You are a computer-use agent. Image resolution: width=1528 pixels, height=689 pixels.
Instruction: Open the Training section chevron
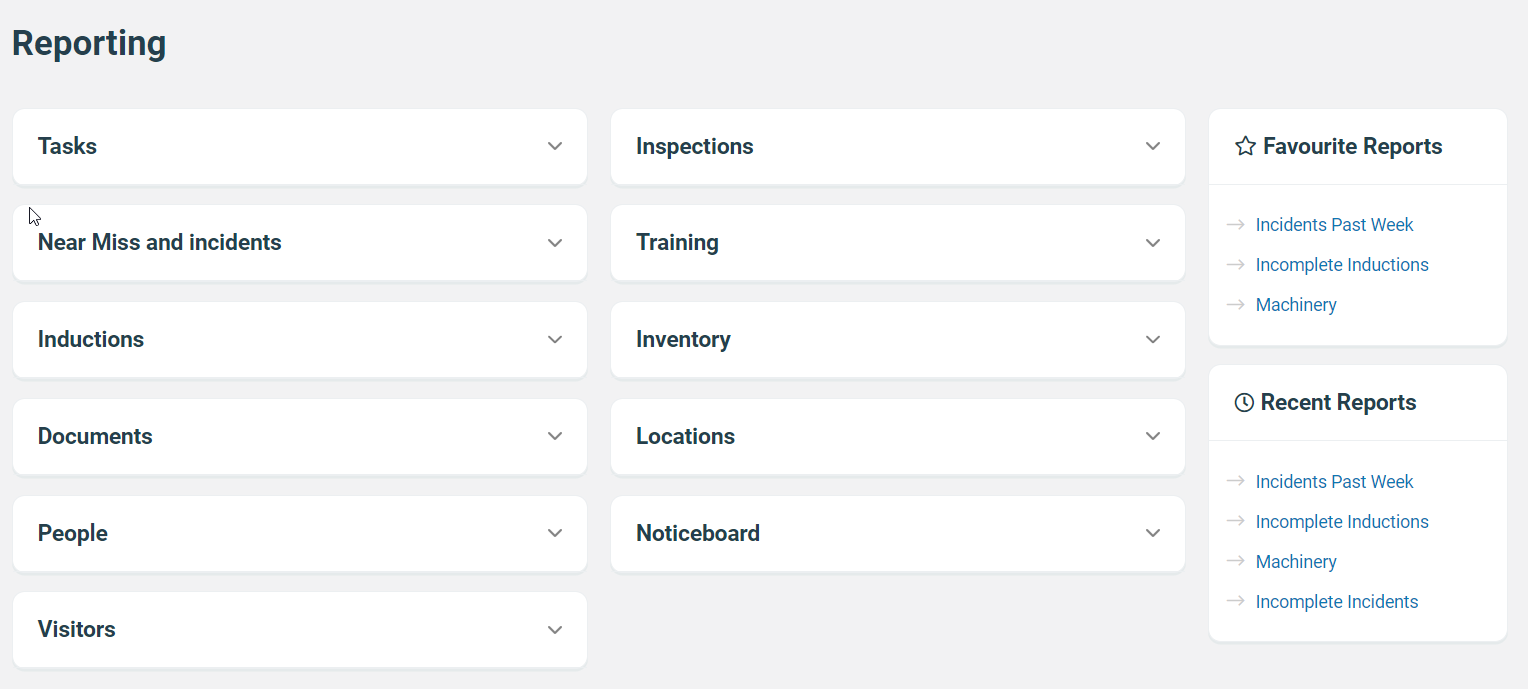pos(1153,243)
